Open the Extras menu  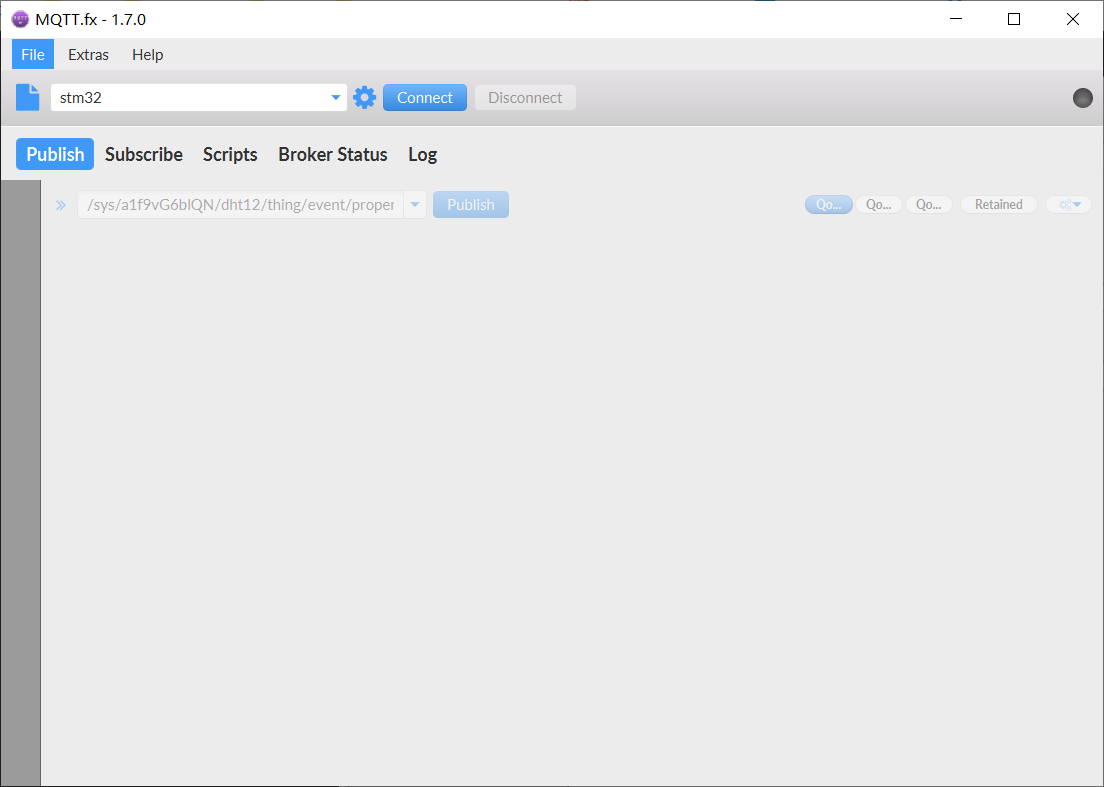tap(89, 54)
